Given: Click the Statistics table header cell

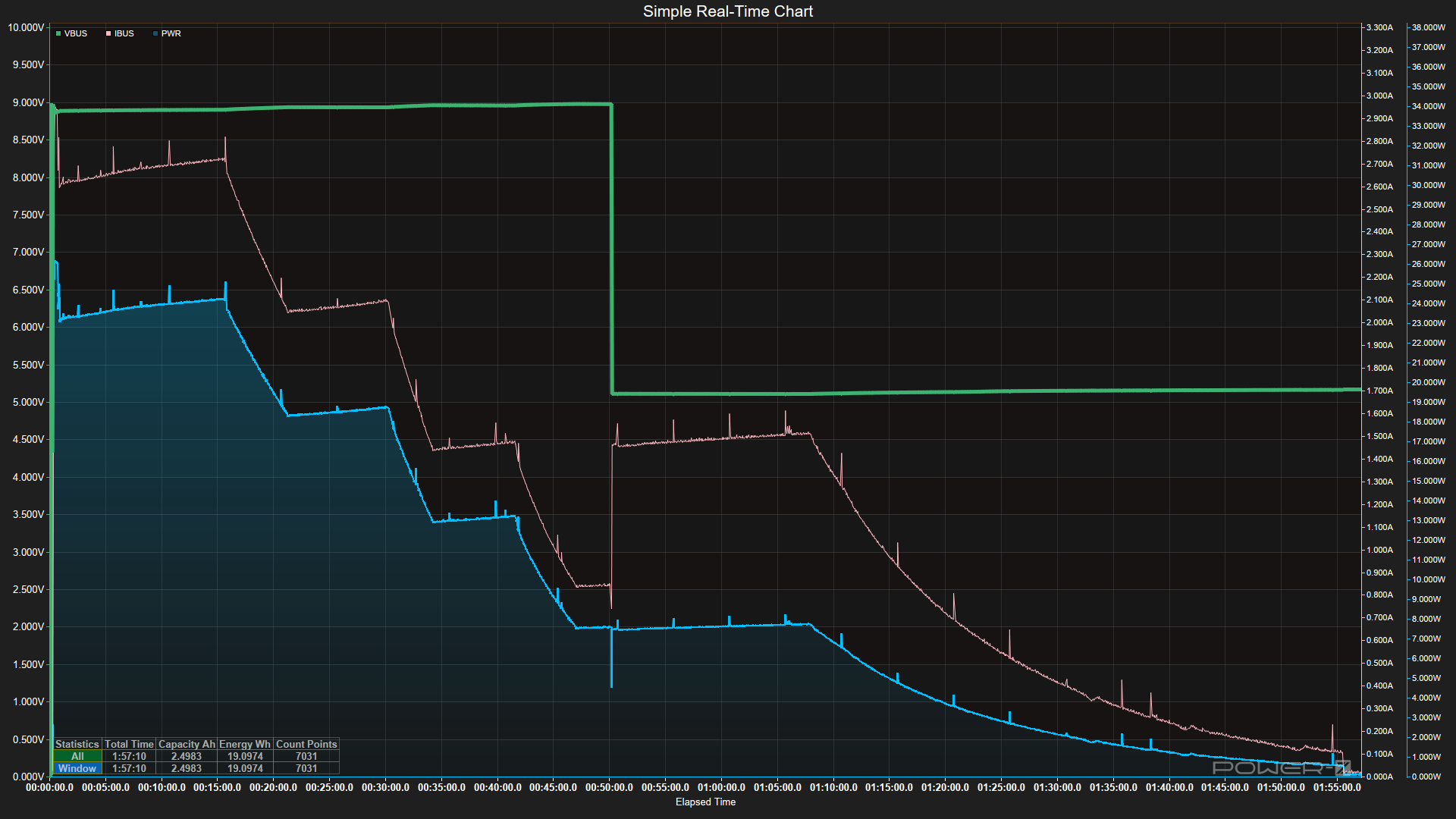Looking at the screenshot, I should (x=77, y=744).
